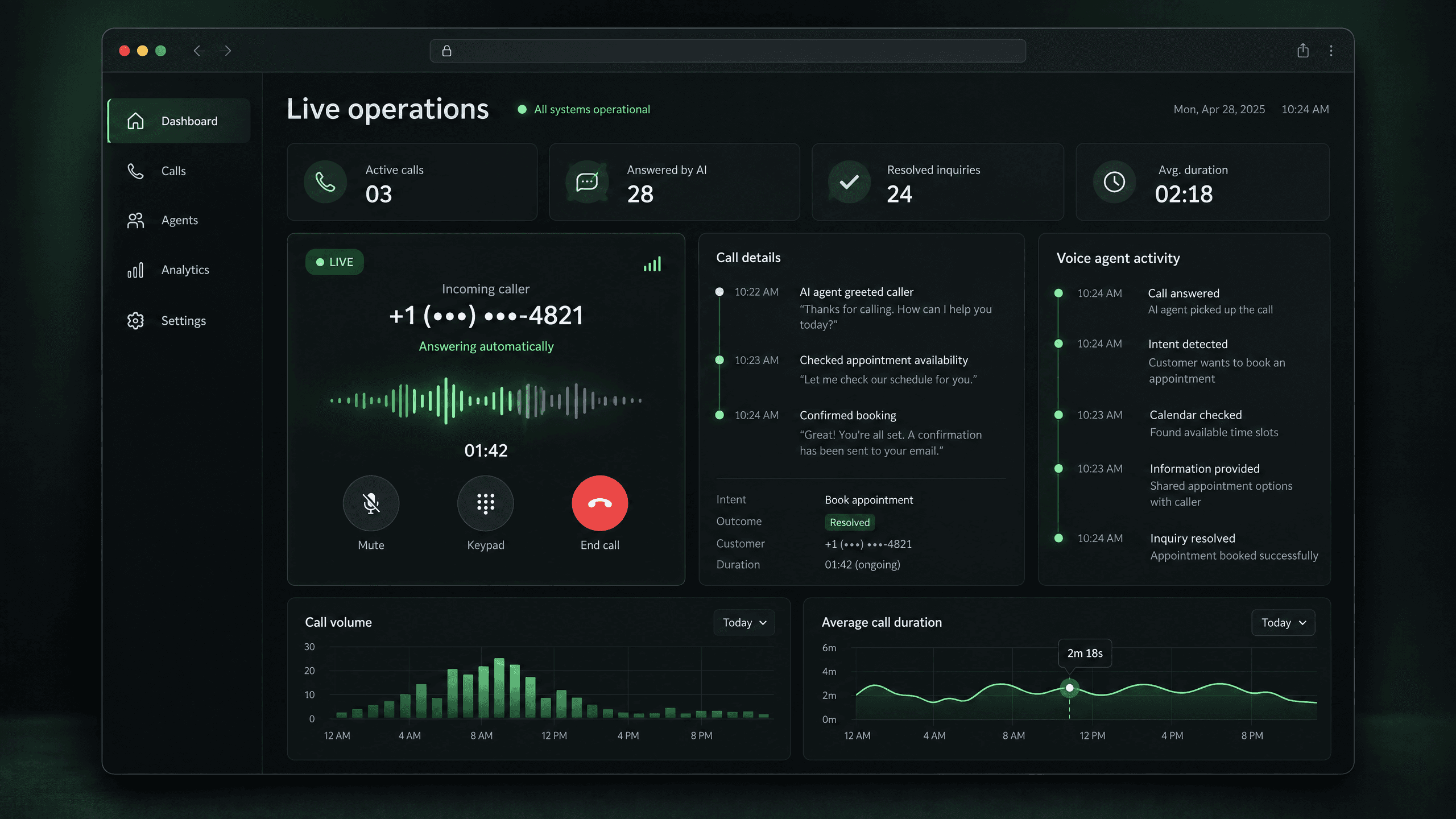Click the share icon in browser toolbar

[x=1303, y=51]
